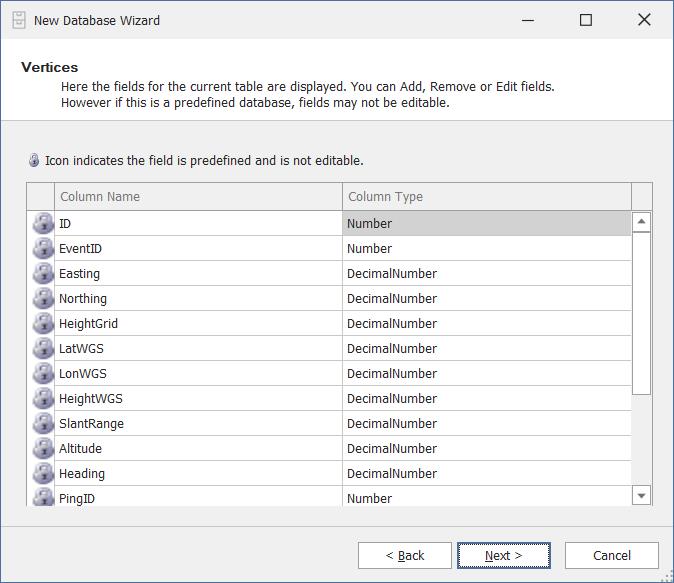674x583 pixels.
Task: Select the ID column type Number cell
Action: coord(487,223)
